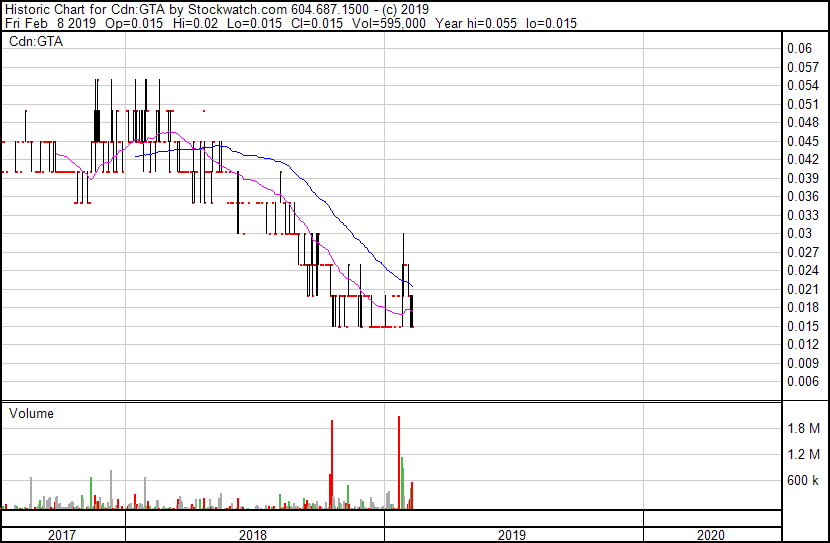Click the 0.045 price axis label
This screenshot has height=543, width=830.
pos(802,141)
